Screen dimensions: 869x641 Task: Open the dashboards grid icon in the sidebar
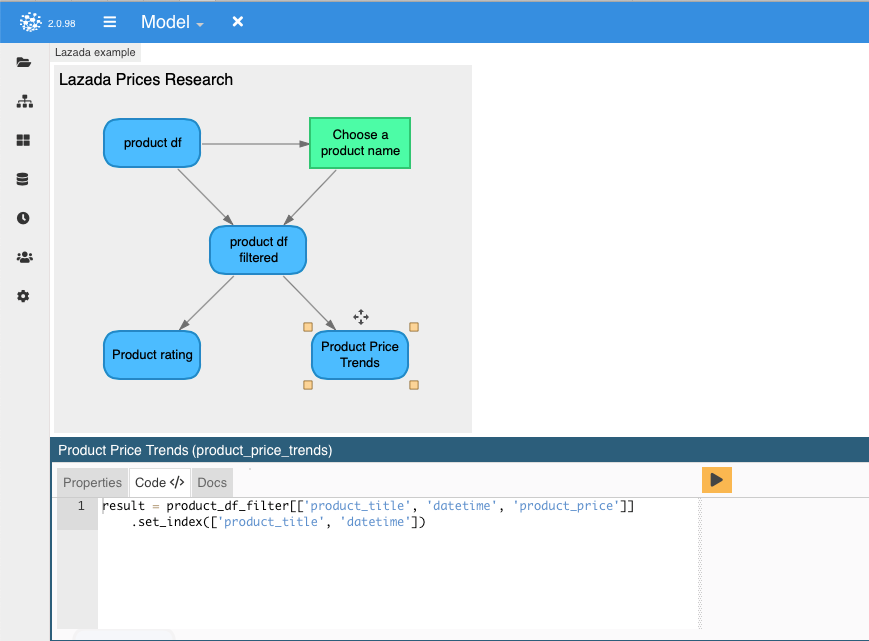[23, 140]
